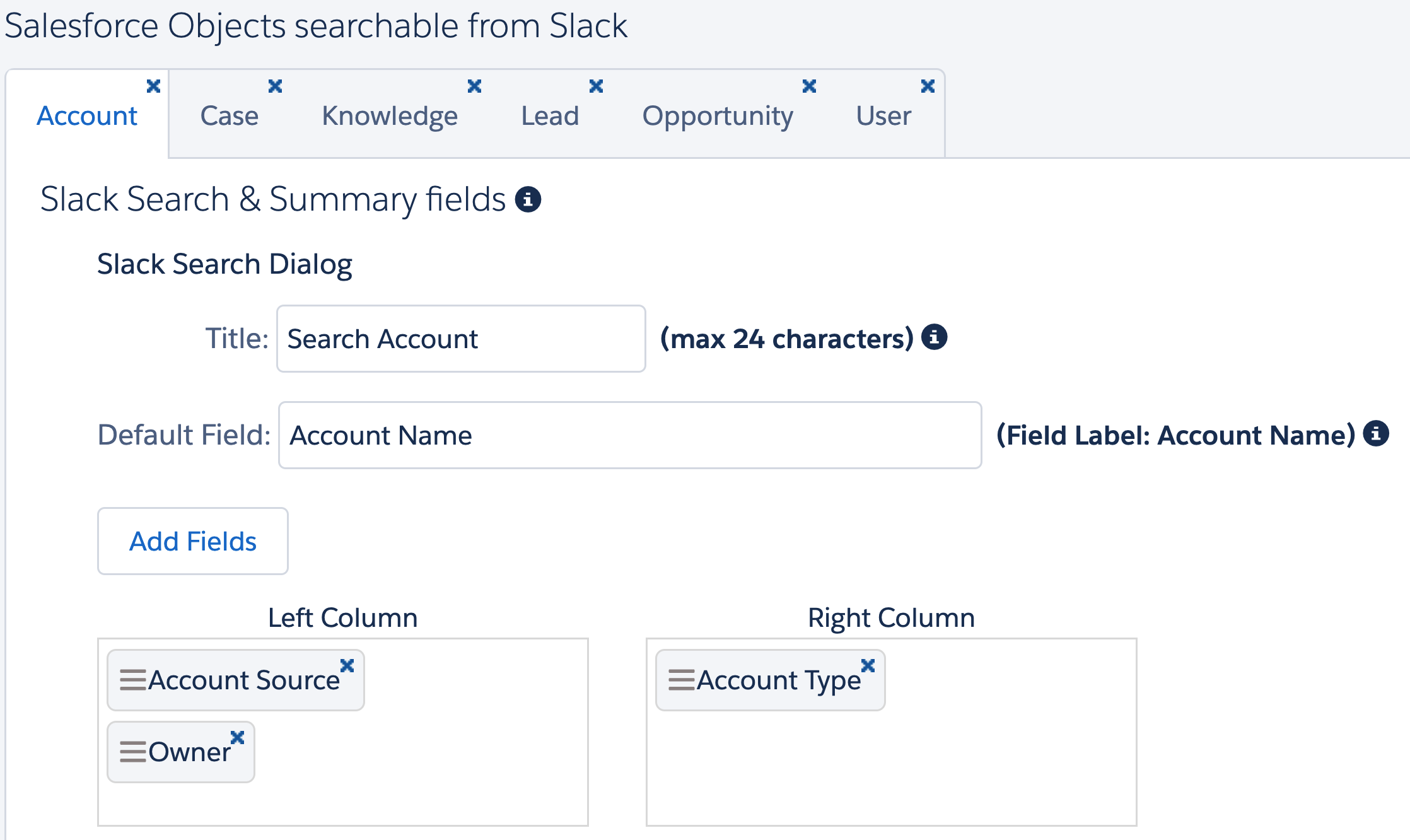Remove Account Type field via x icon
The image size is (1410, 840).
click(868, 666)
